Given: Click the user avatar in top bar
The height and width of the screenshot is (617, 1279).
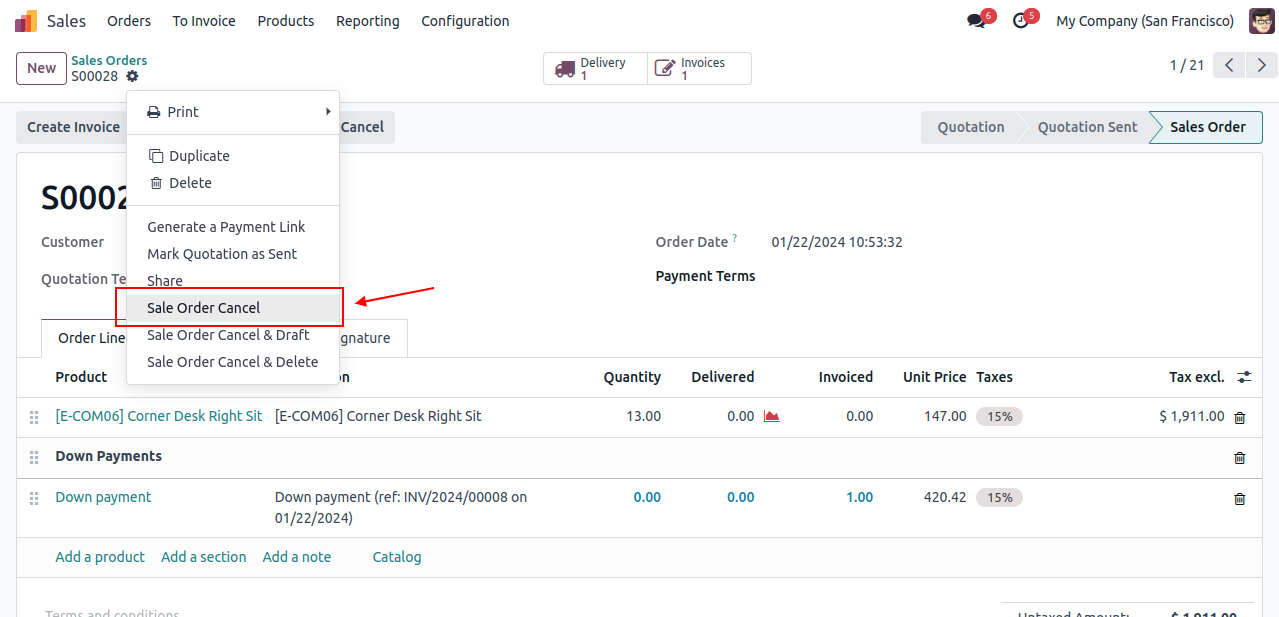Looking at the screenshot, I should 1261,21.
